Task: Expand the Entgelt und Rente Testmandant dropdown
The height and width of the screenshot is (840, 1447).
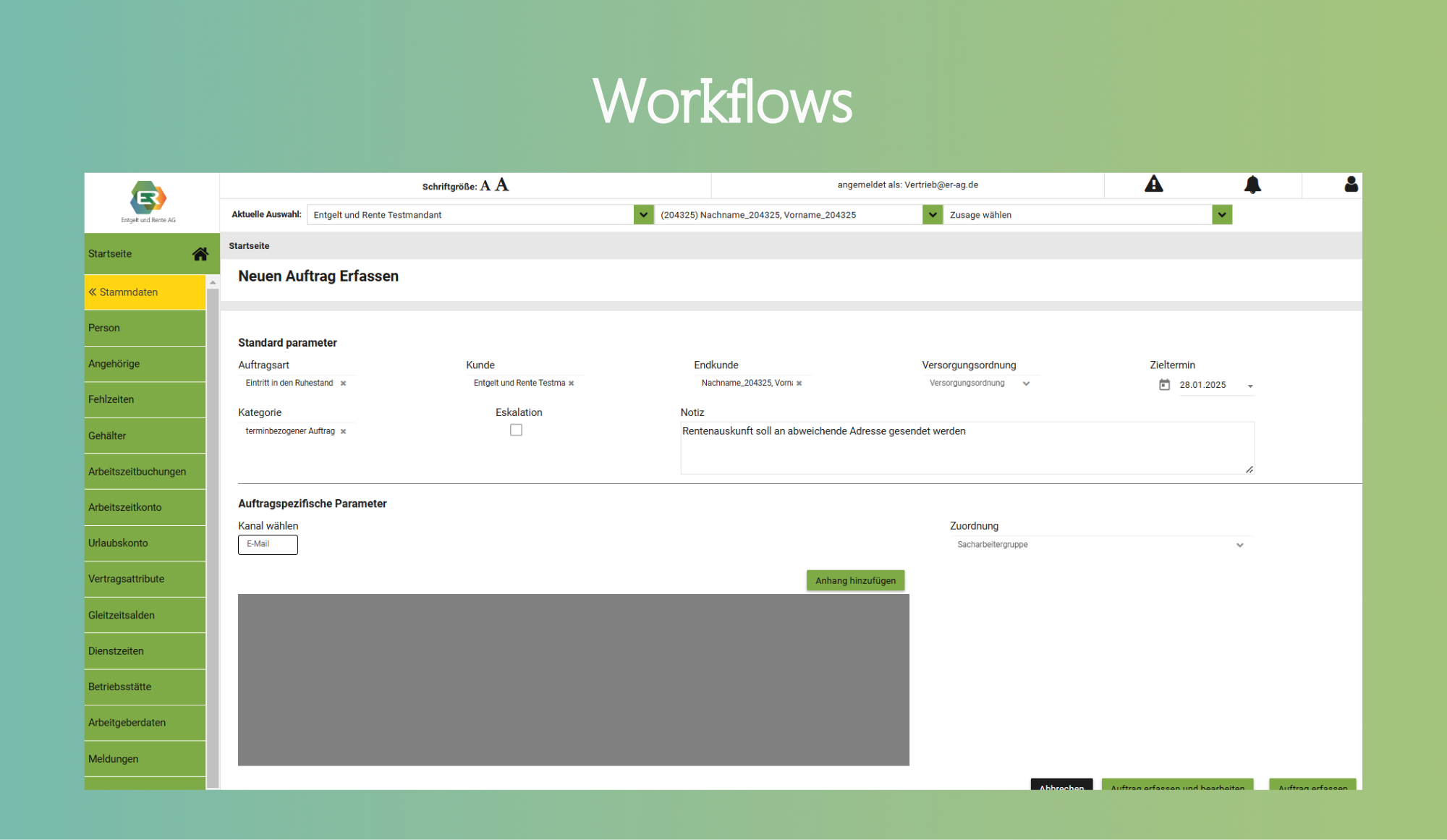Action: [x=642, y=215]
